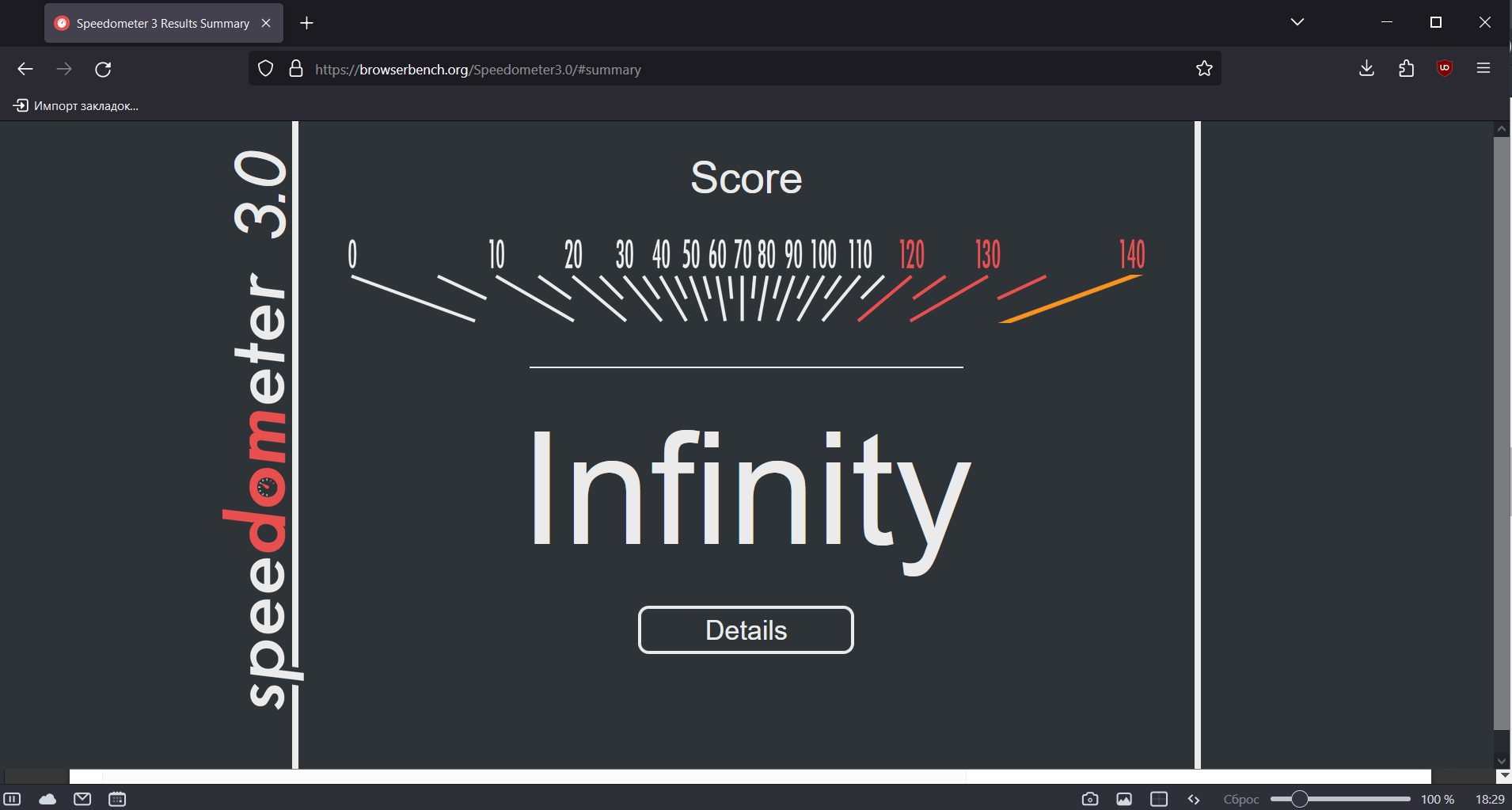The height and width of the screenshot is (810, 1512).
Task: Close the Speedometer 3 Results Summary tab
Action: pyautogui.click(x=266, y=23)
